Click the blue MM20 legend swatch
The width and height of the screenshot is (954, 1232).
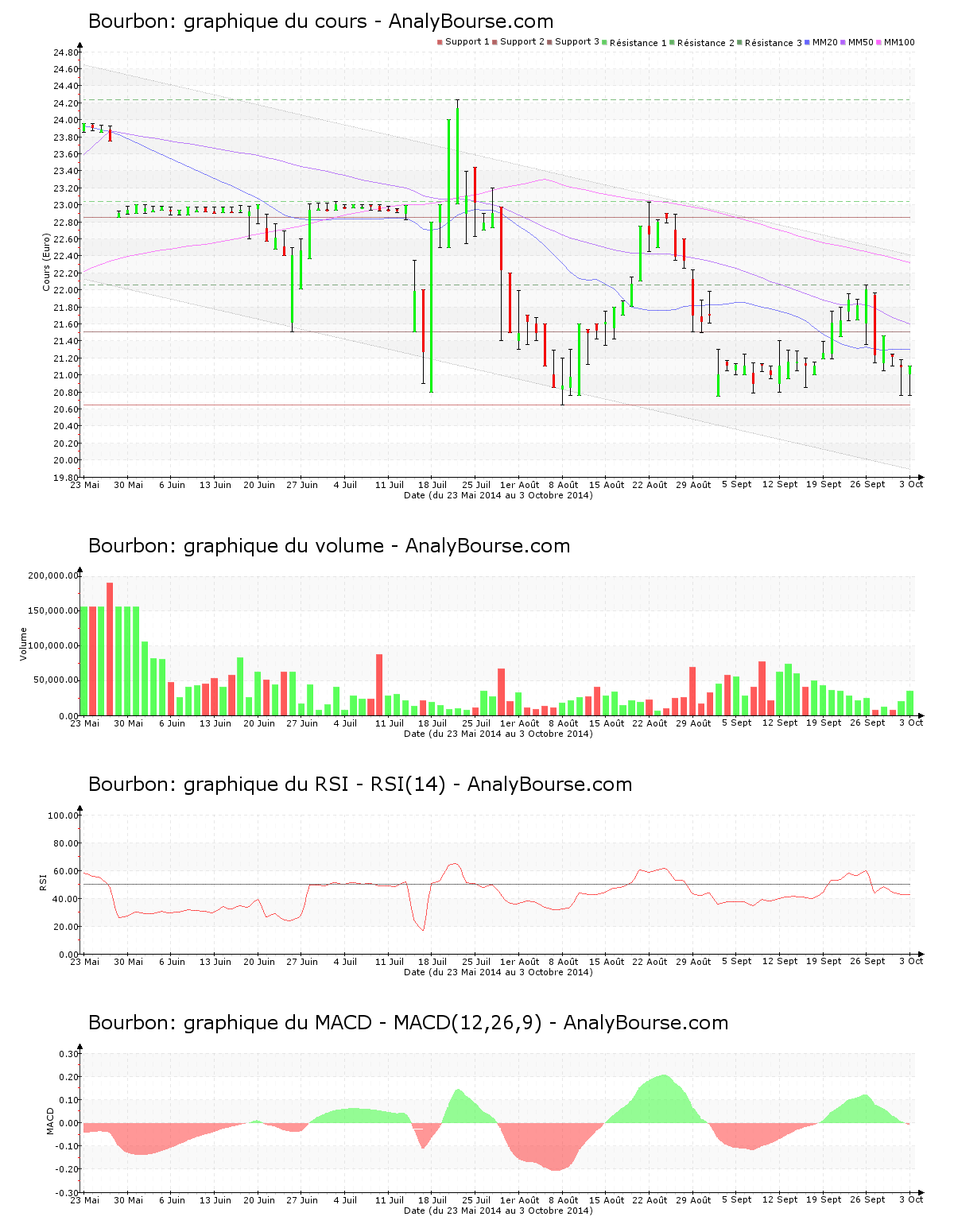[808, 42]
